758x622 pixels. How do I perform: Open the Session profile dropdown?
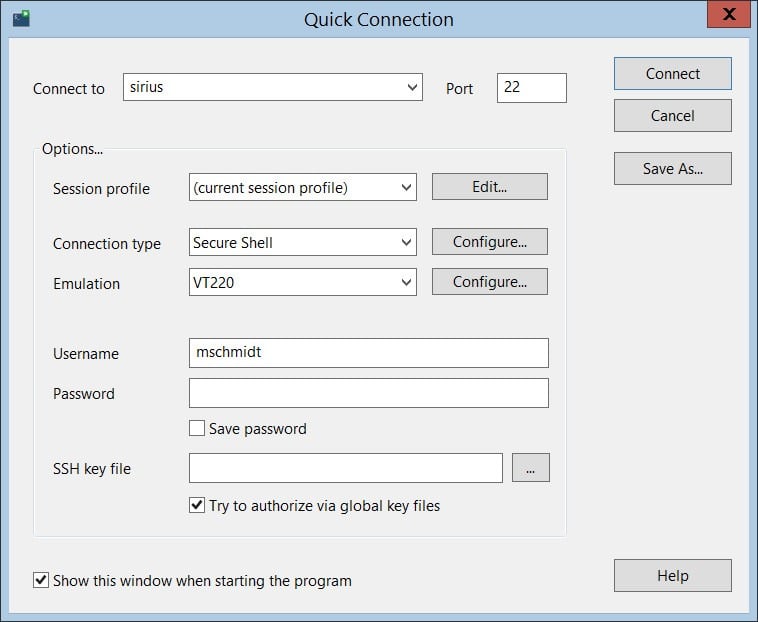(x=405, y=187)
